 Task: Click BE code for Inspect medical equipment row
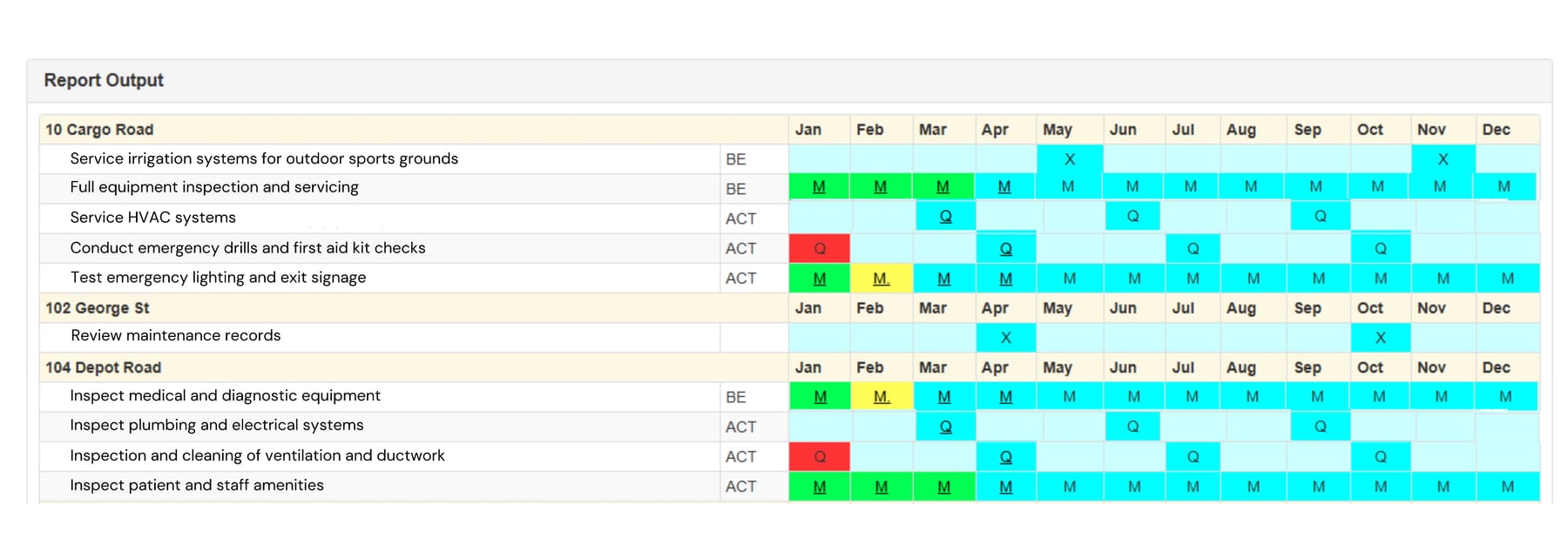click(x=736, y=397)
